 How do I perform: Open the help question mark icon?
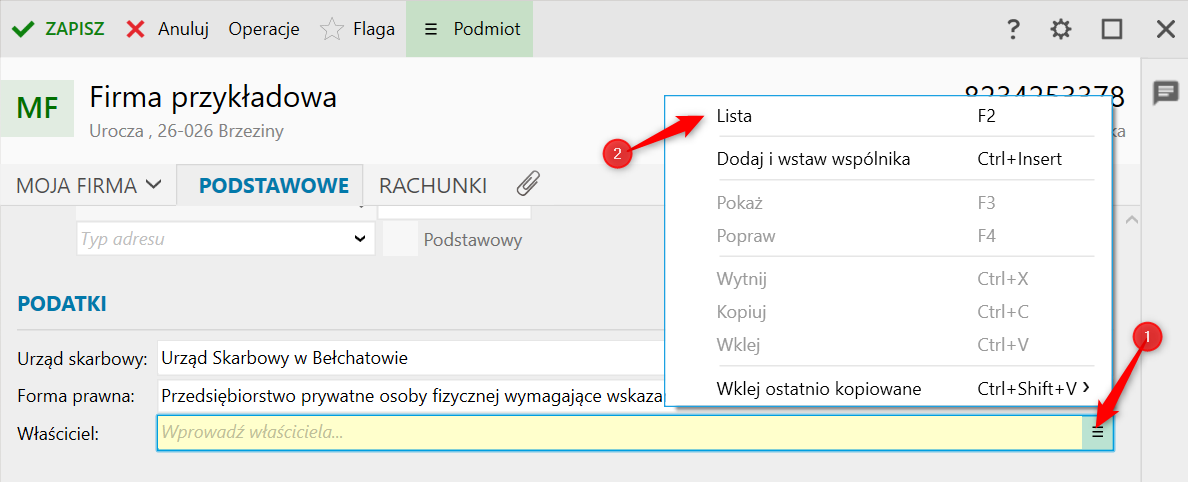tap(1013, 30)
